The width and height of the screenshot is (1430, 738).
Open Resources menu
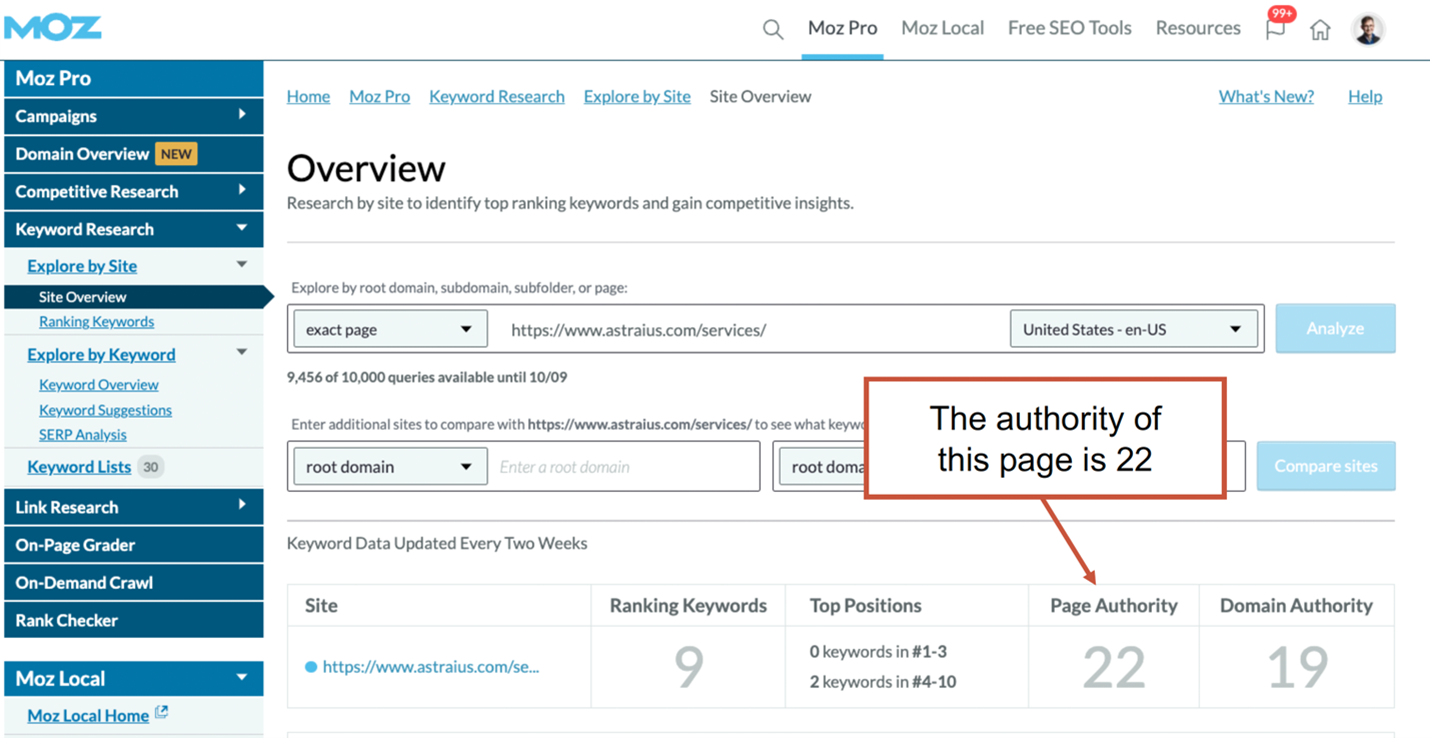1197,28
